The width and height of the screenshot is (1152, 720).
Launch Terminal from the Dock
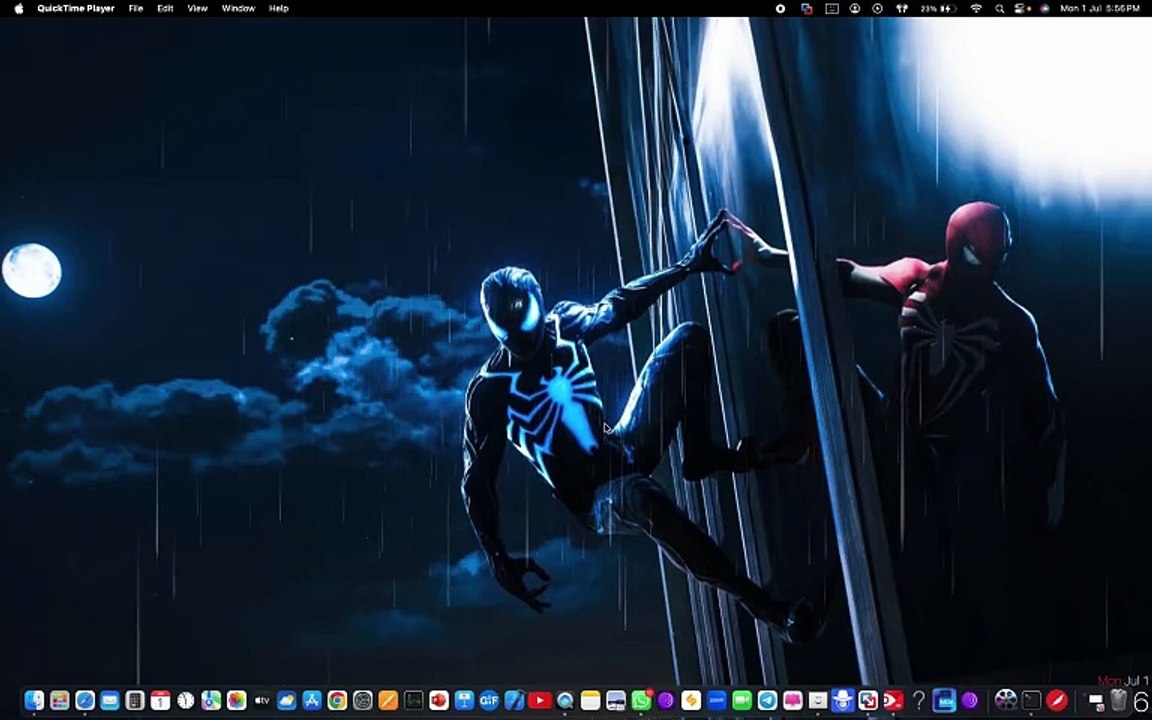point(1032,700)
